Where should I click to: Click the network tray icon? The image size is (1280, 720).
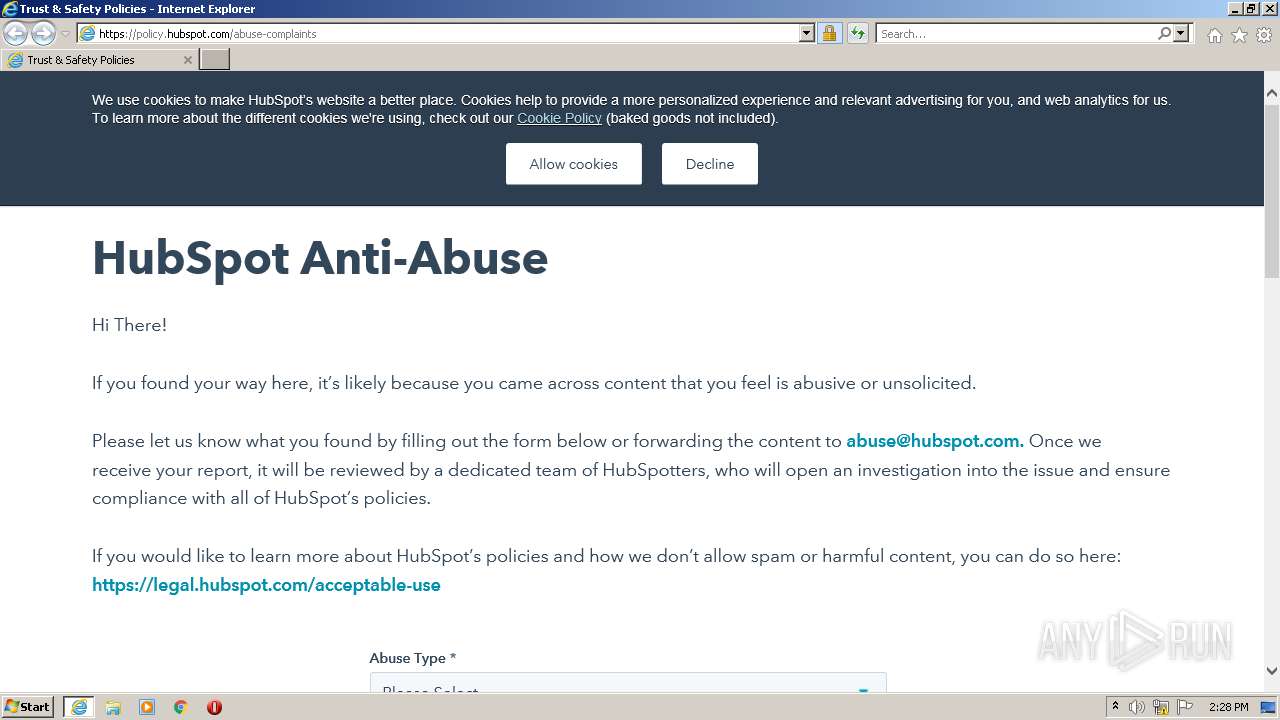1161,707
